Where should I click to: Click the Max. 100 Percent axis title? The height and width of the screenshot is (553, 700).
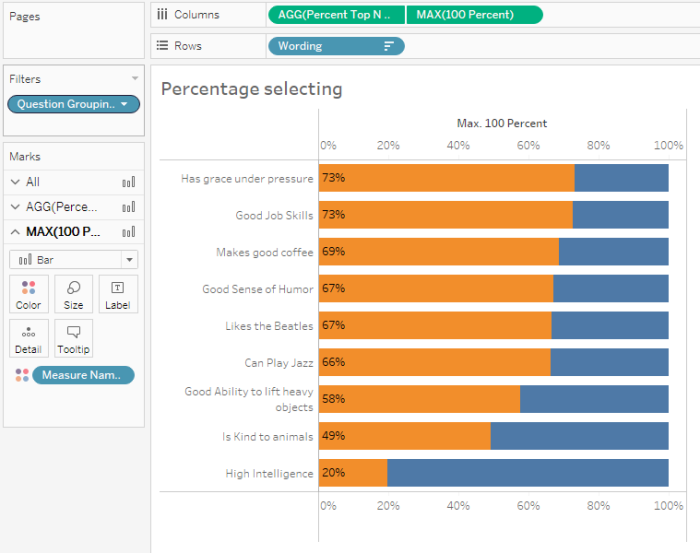pos(502,123)
